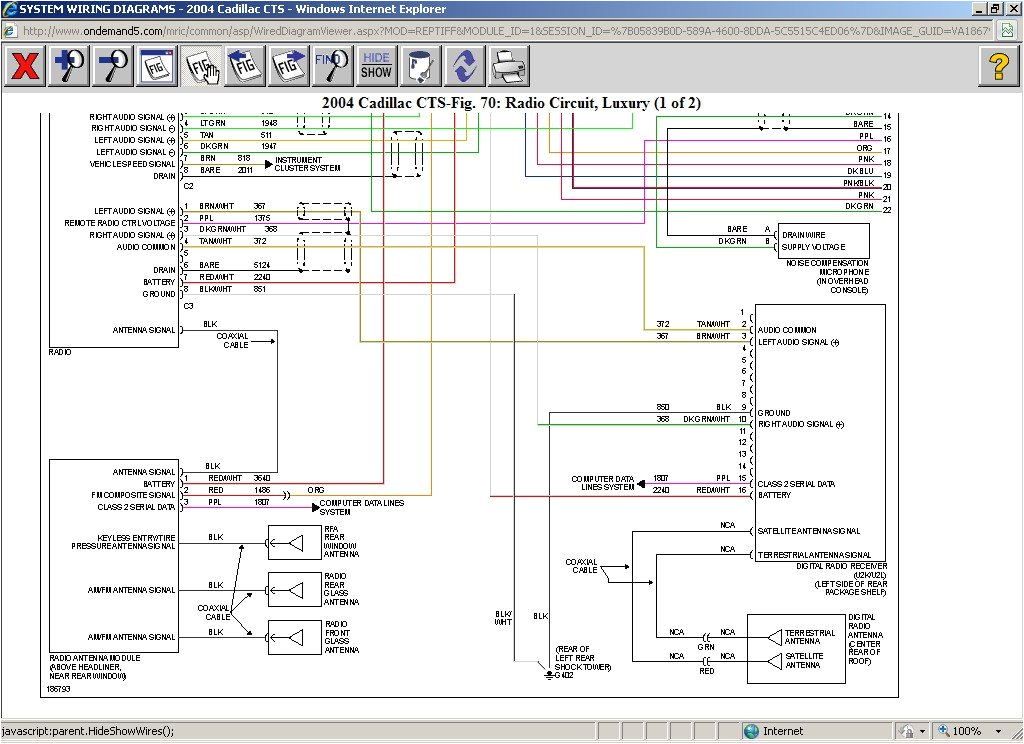The width and height of the screenshot is (1024, 744).
Task: Refresh the wiring diagram view
Action: 464,66
